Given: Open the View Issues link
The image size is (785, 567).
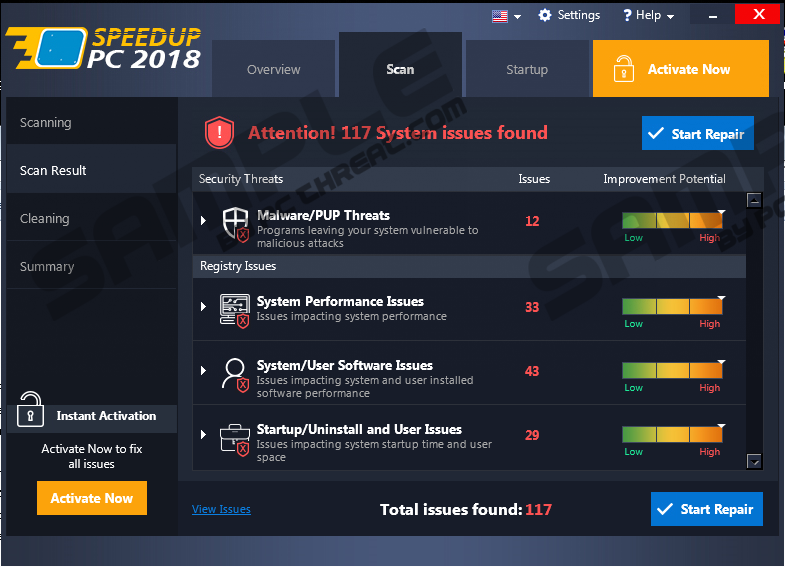Looking at the screenshot, I should [221, 509].
